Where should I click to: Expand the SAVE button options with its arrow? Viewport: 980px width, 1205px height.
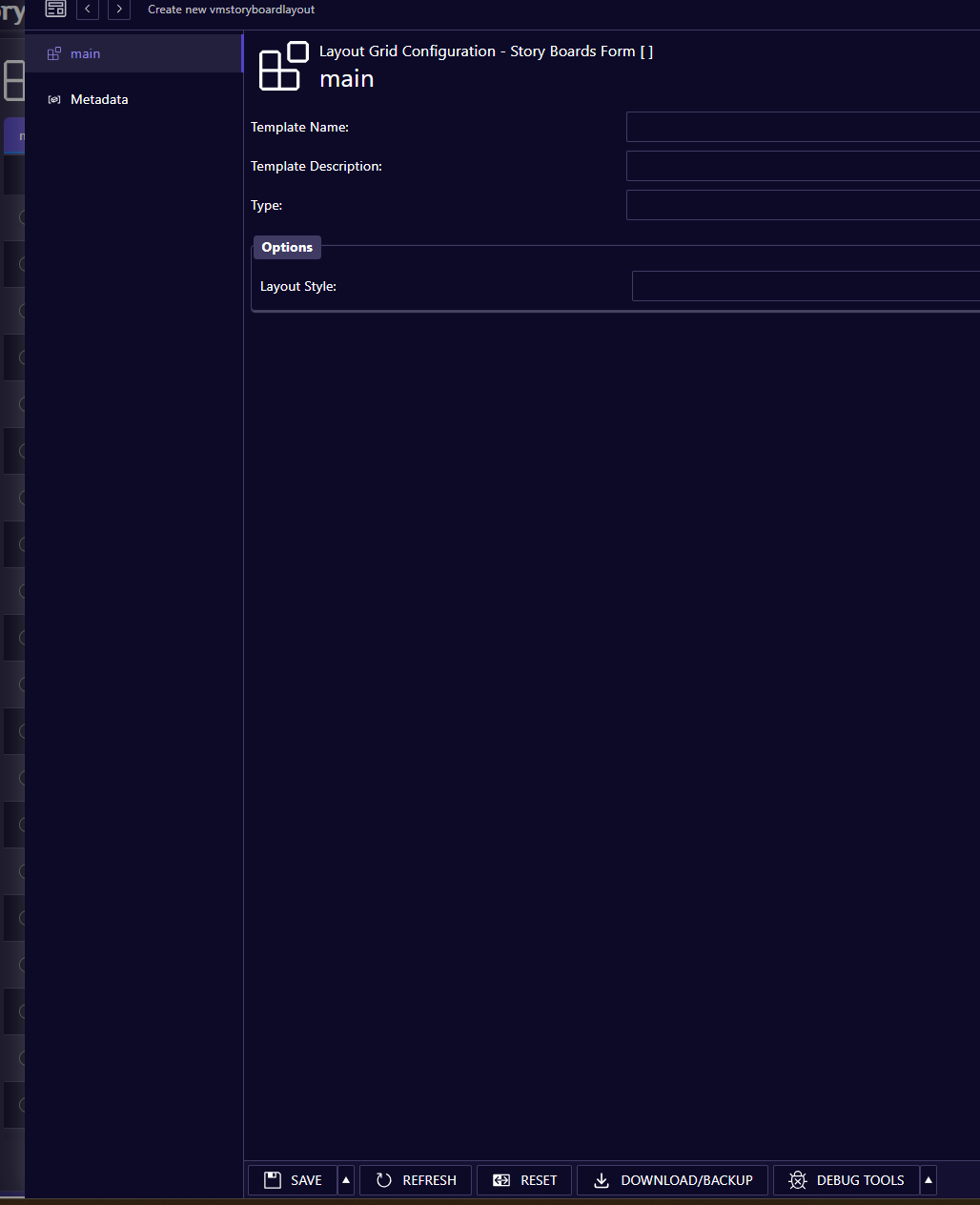point(345,1179)
